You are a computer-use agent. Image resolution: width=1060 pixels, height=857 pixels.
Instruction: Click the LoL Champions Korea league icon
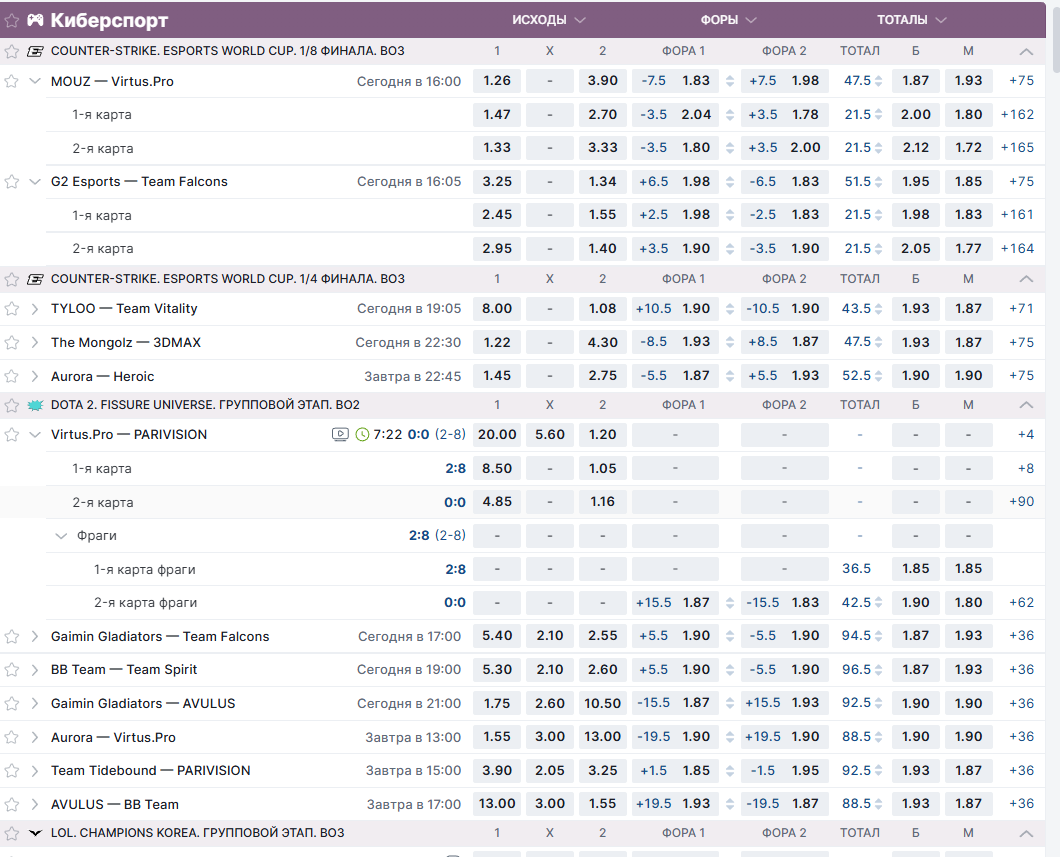(35, 833)
